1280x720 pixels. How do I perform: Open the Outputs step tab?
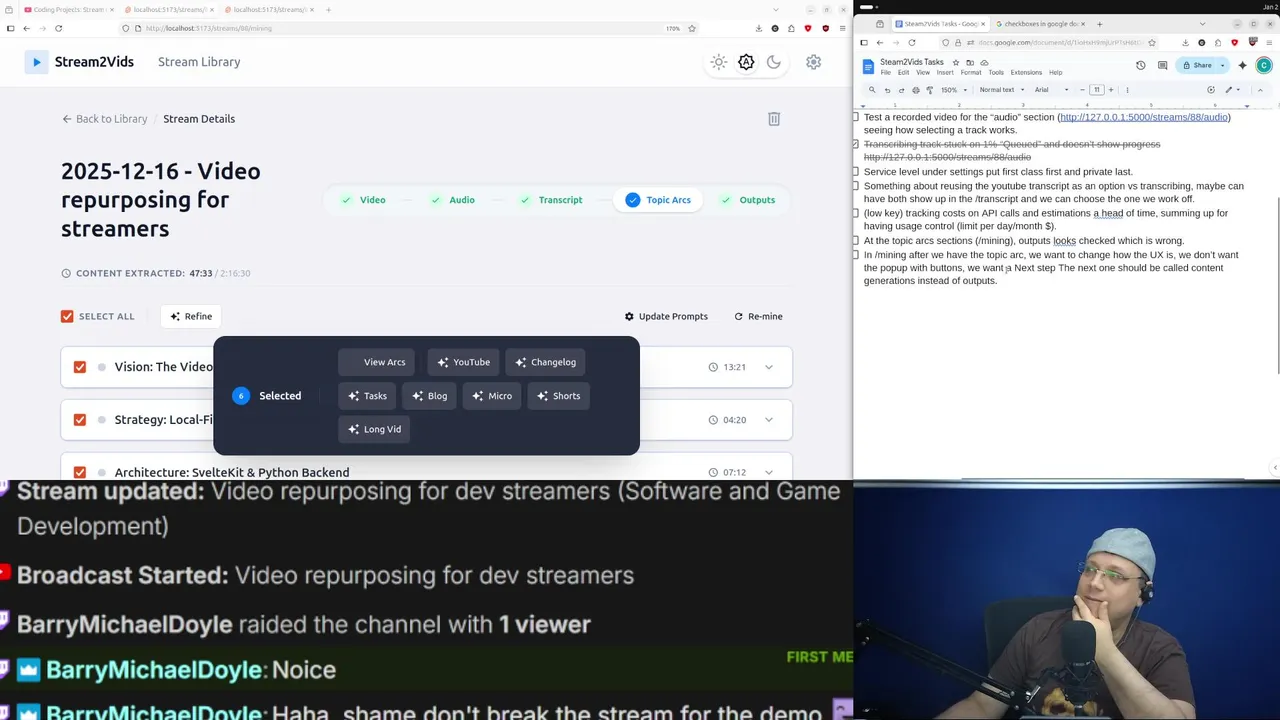point(748,200)
